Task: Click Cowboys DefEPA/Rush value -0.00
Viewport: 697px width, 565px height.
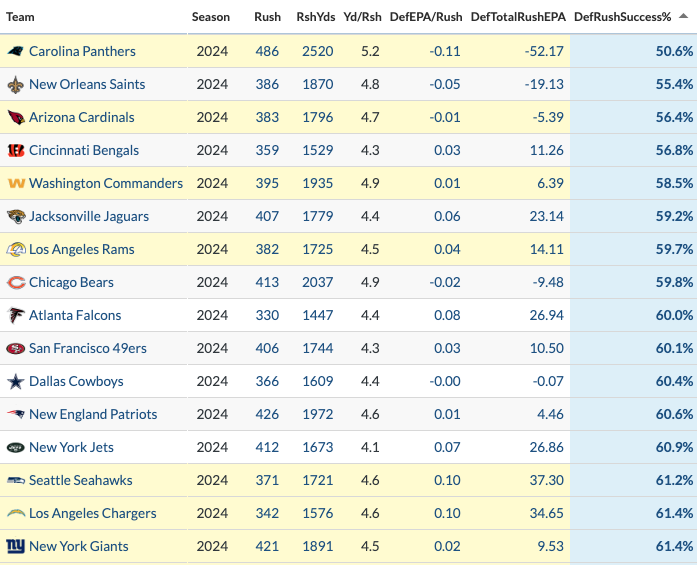Action: (445, 381)
